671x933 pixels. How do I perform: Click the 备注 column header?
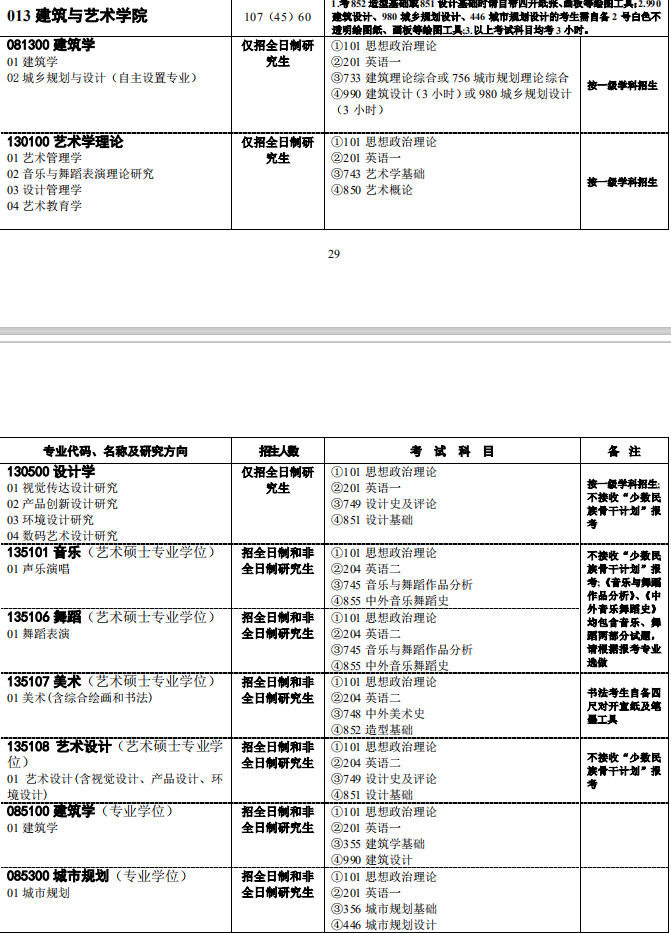coord(624,451)
